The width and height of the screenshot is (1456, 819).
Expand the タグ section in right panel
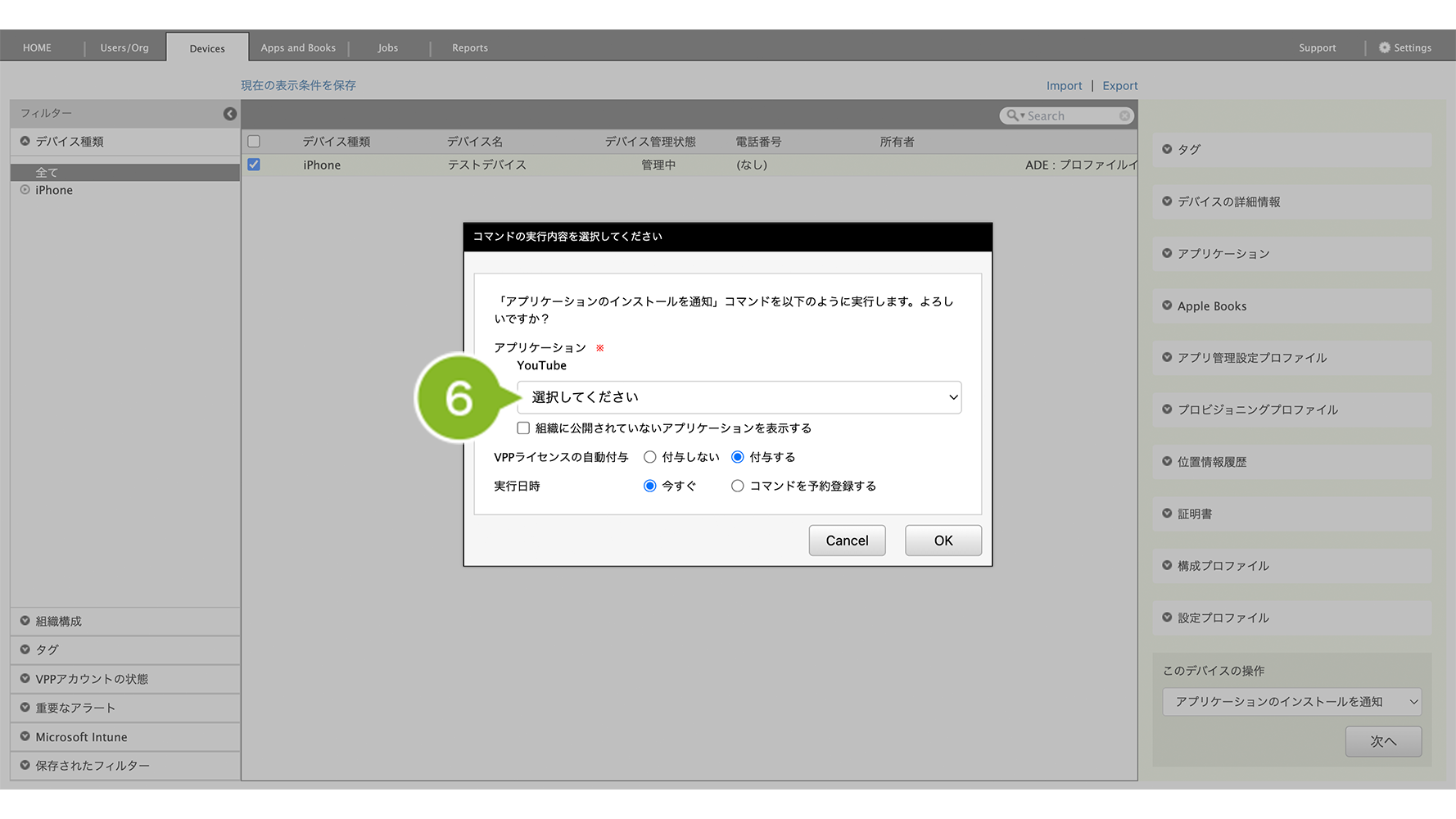click(1167, 149)
